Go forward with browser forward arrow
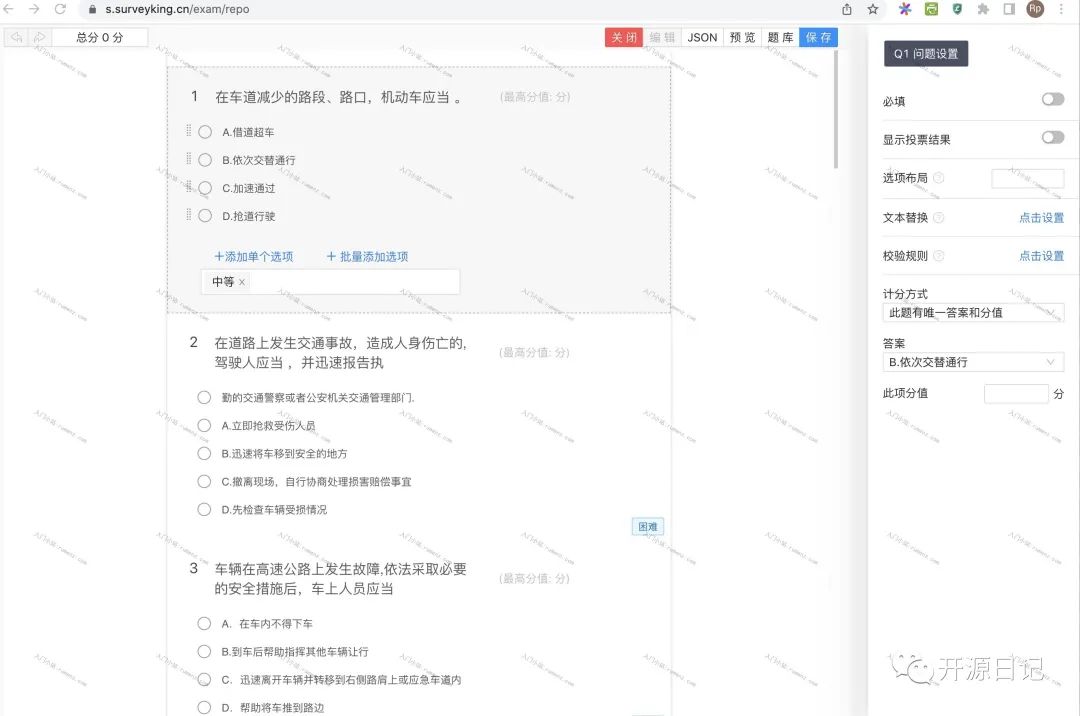 coord(34,9)
